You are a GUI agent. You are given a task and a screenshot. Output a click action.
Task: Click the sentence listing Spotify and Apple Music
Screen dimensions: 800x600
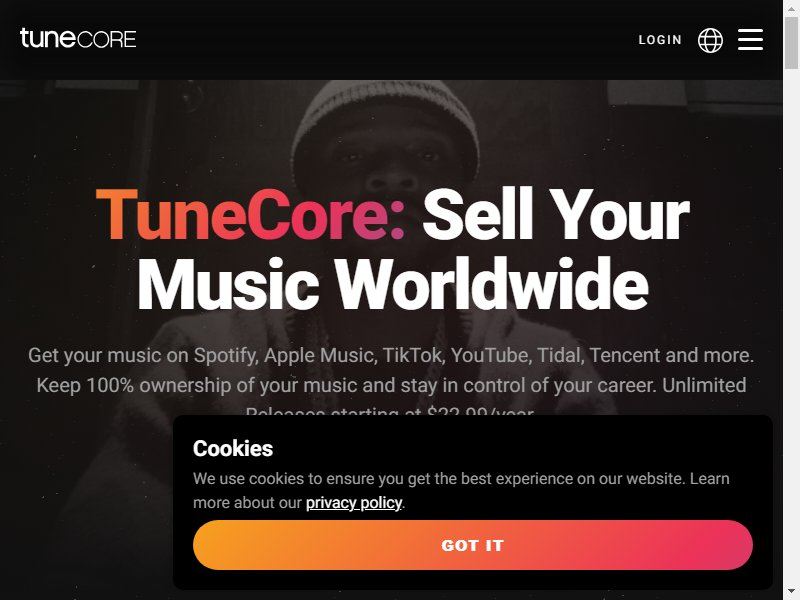tap(391, 355)
